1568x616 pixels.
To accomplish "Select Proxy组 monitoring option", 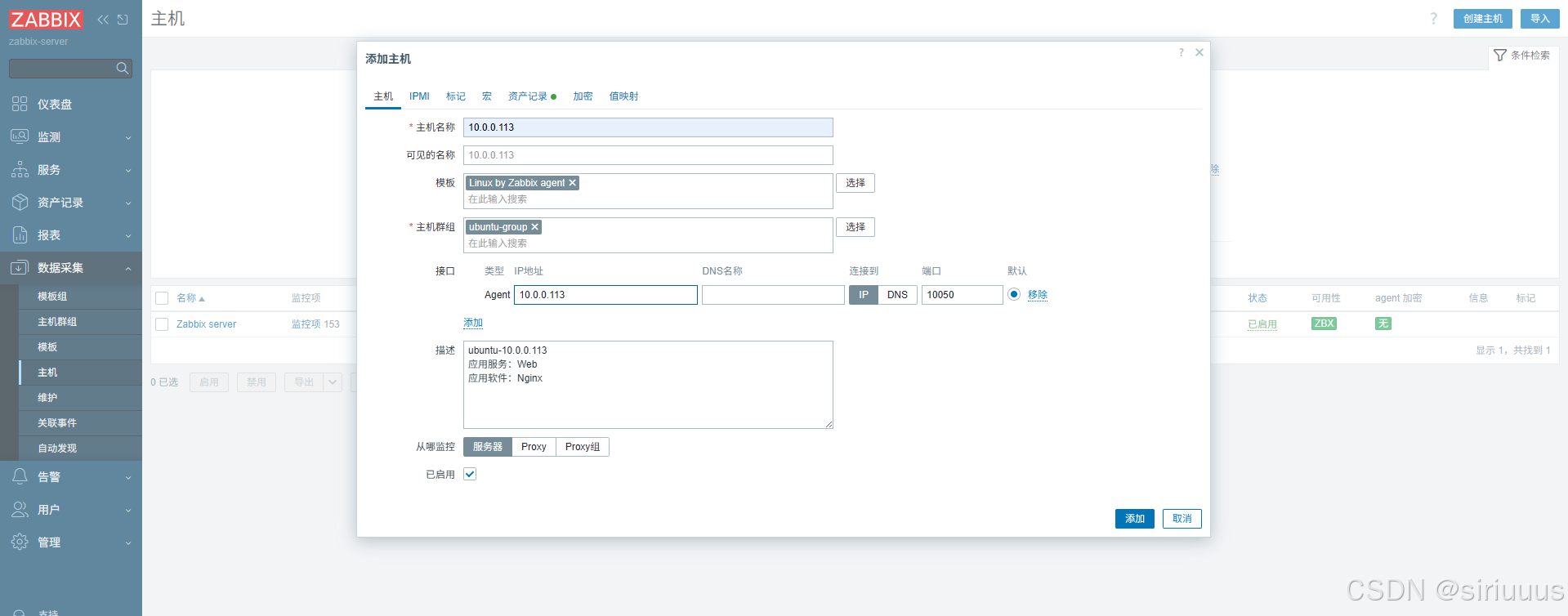I will tap(583, 447).
